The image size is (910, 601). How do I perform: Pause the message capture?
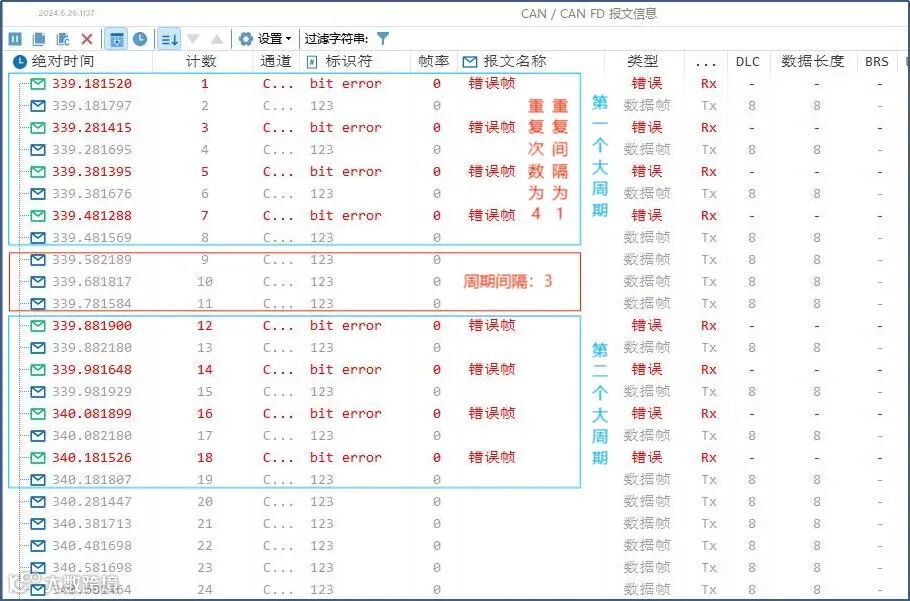click(x=15, y=39)
